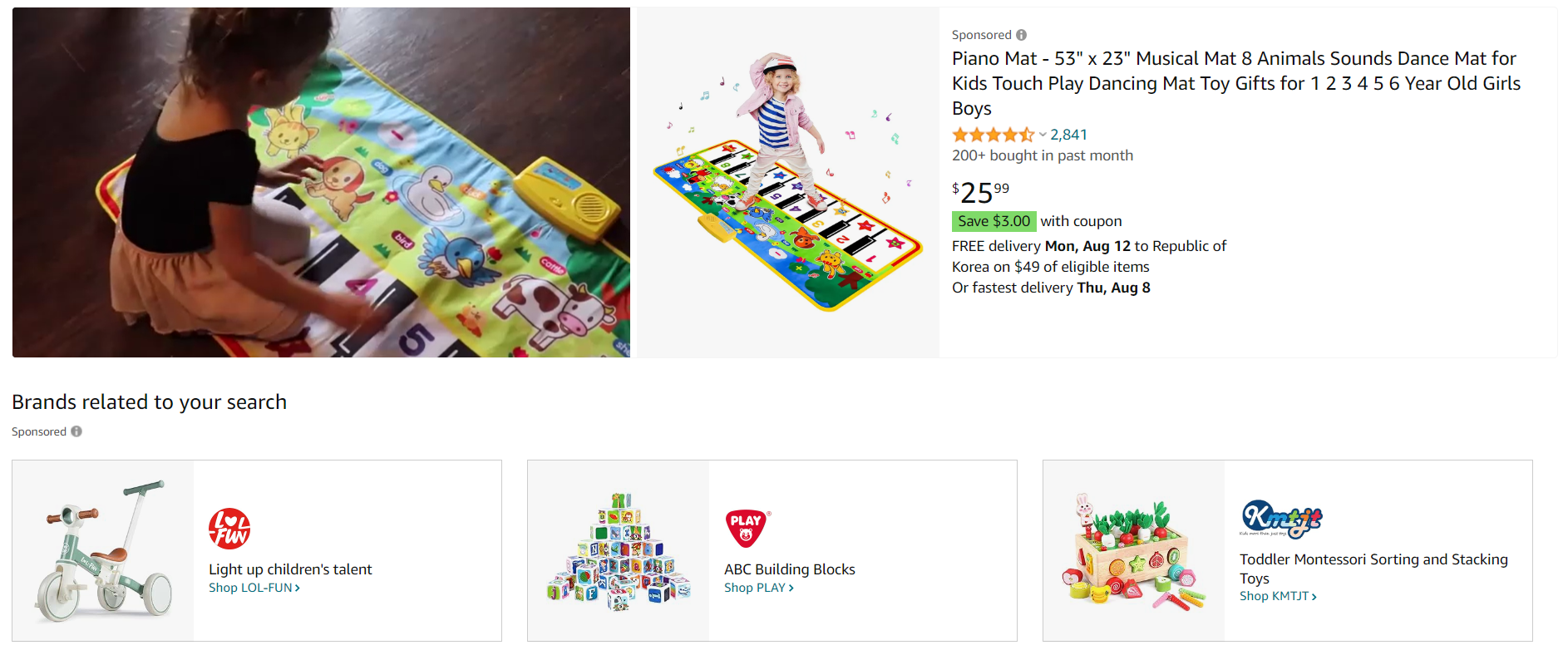
Task: Click the info icon beside Brands Sponsored label
Action: click(76, 431)
